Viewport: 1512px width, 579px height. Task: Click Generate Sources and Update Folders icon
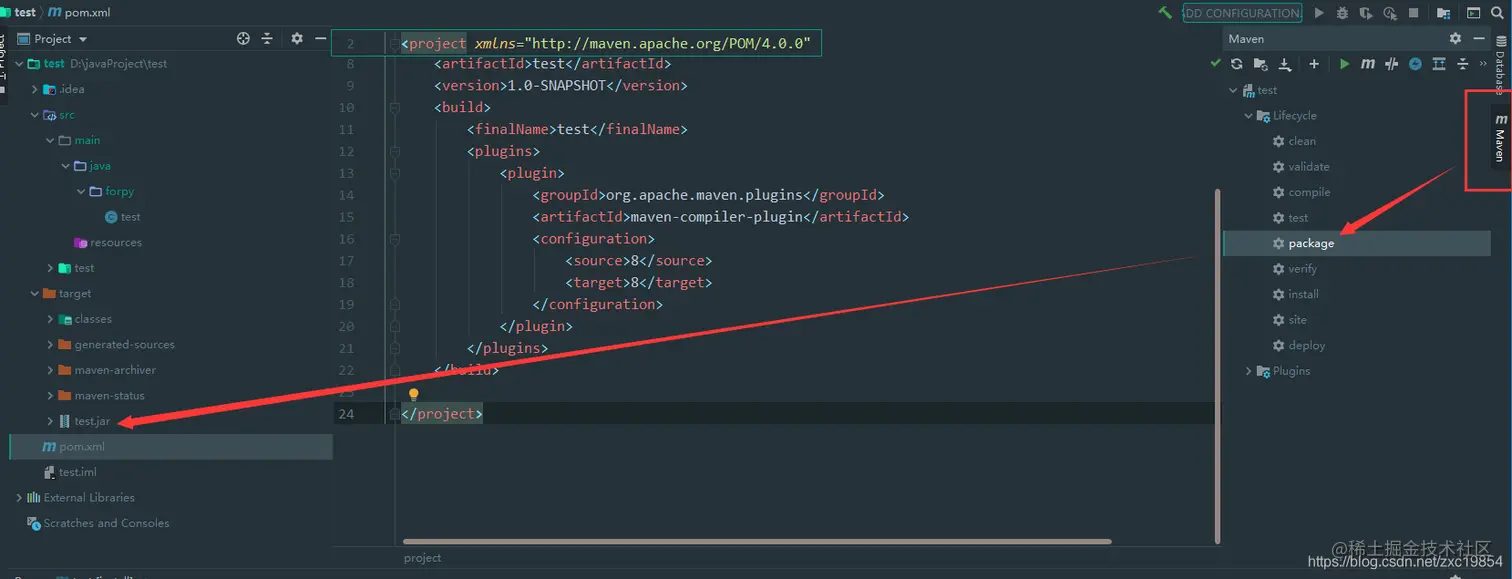coord(1261,64)
